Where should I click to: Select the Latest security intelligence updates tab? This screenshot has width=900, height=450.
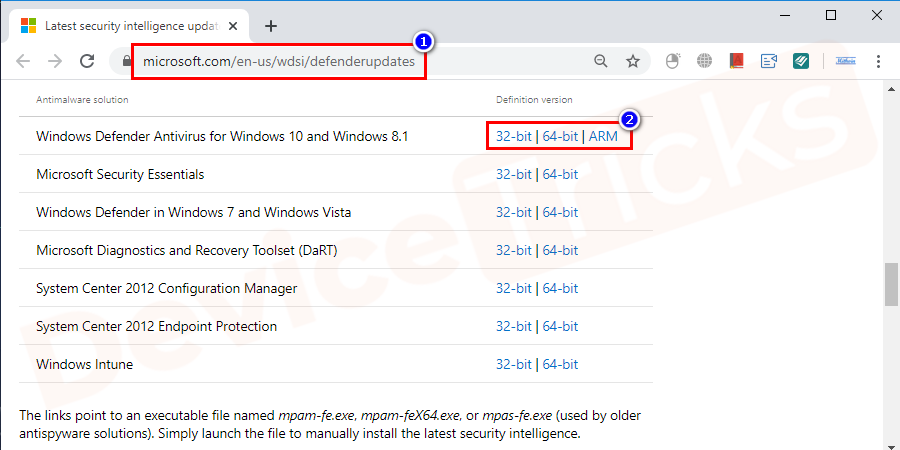click(129, 26)
